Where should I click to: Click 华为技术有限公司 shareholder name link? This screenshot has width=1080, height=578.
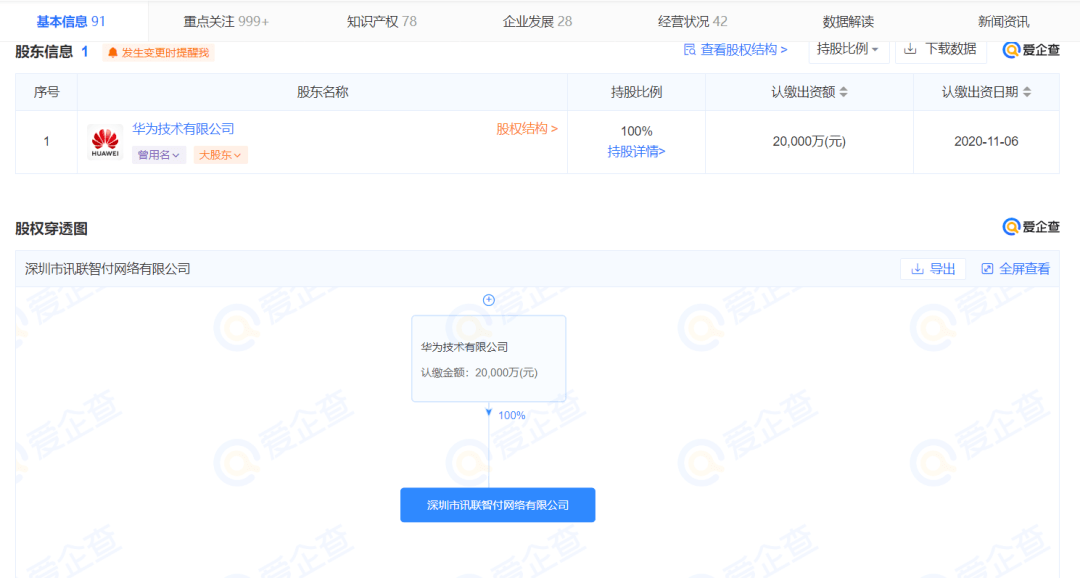(x=183, y=129)
